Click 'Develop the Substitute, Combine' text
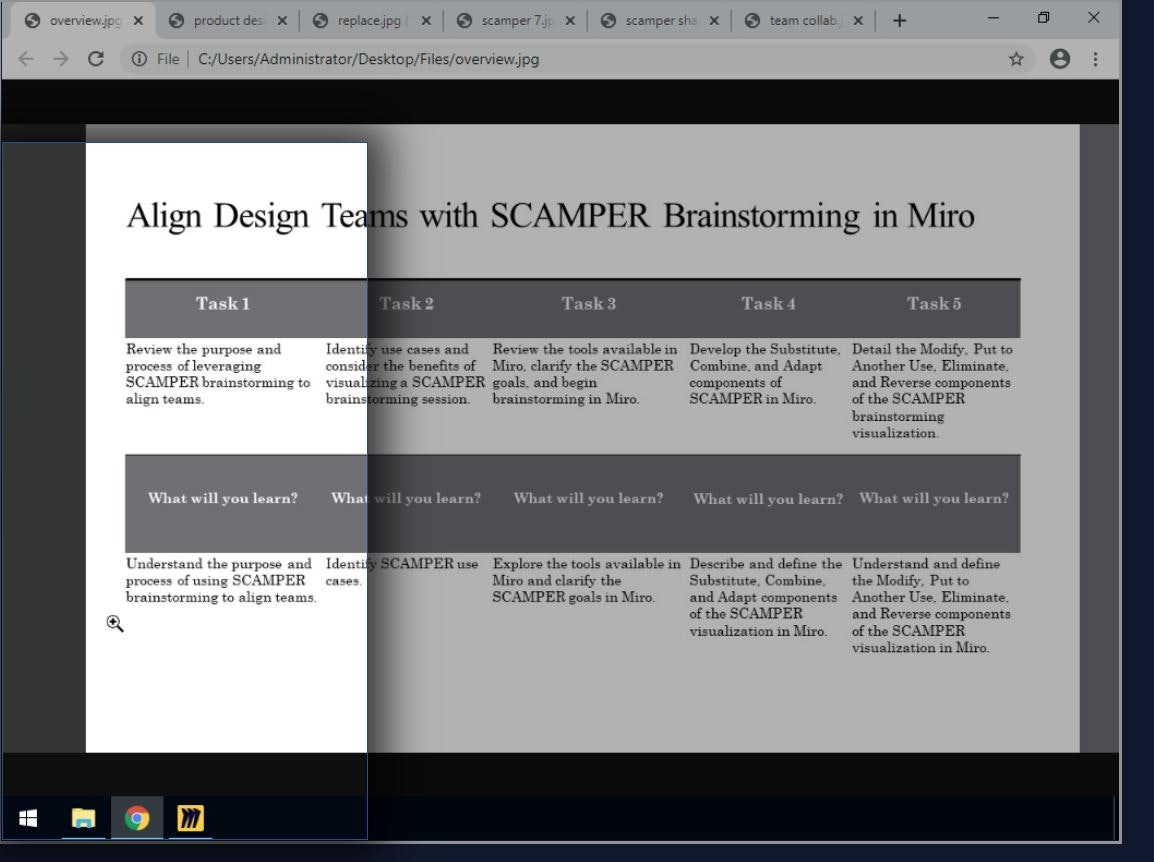The height and width of the screenshot is (862, 1154). coord(765,374)
